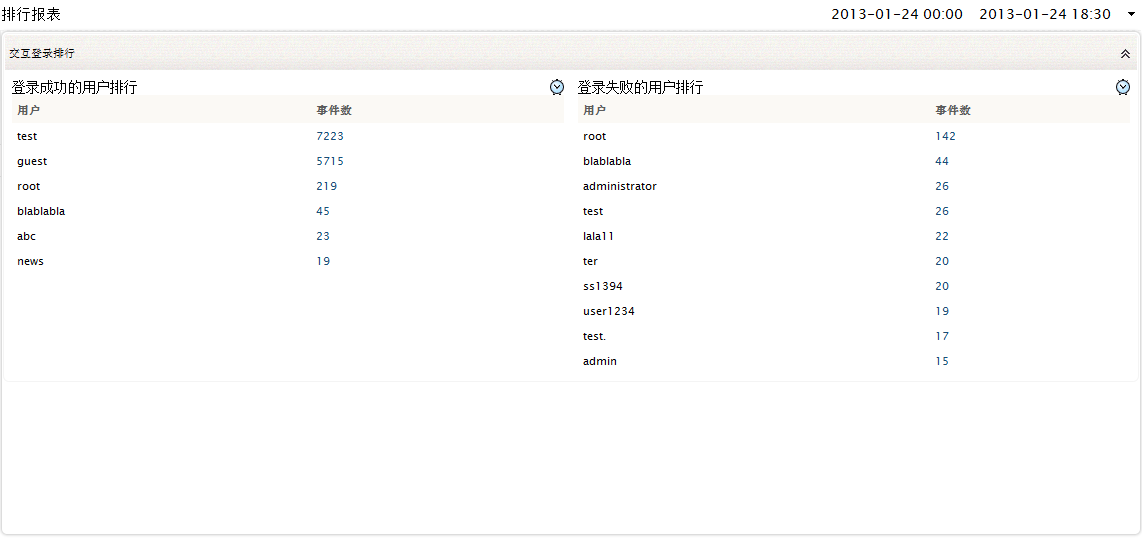1142x543 pixels.
Task: Select user guest in successful logins
Action: (x=32, y=162)
